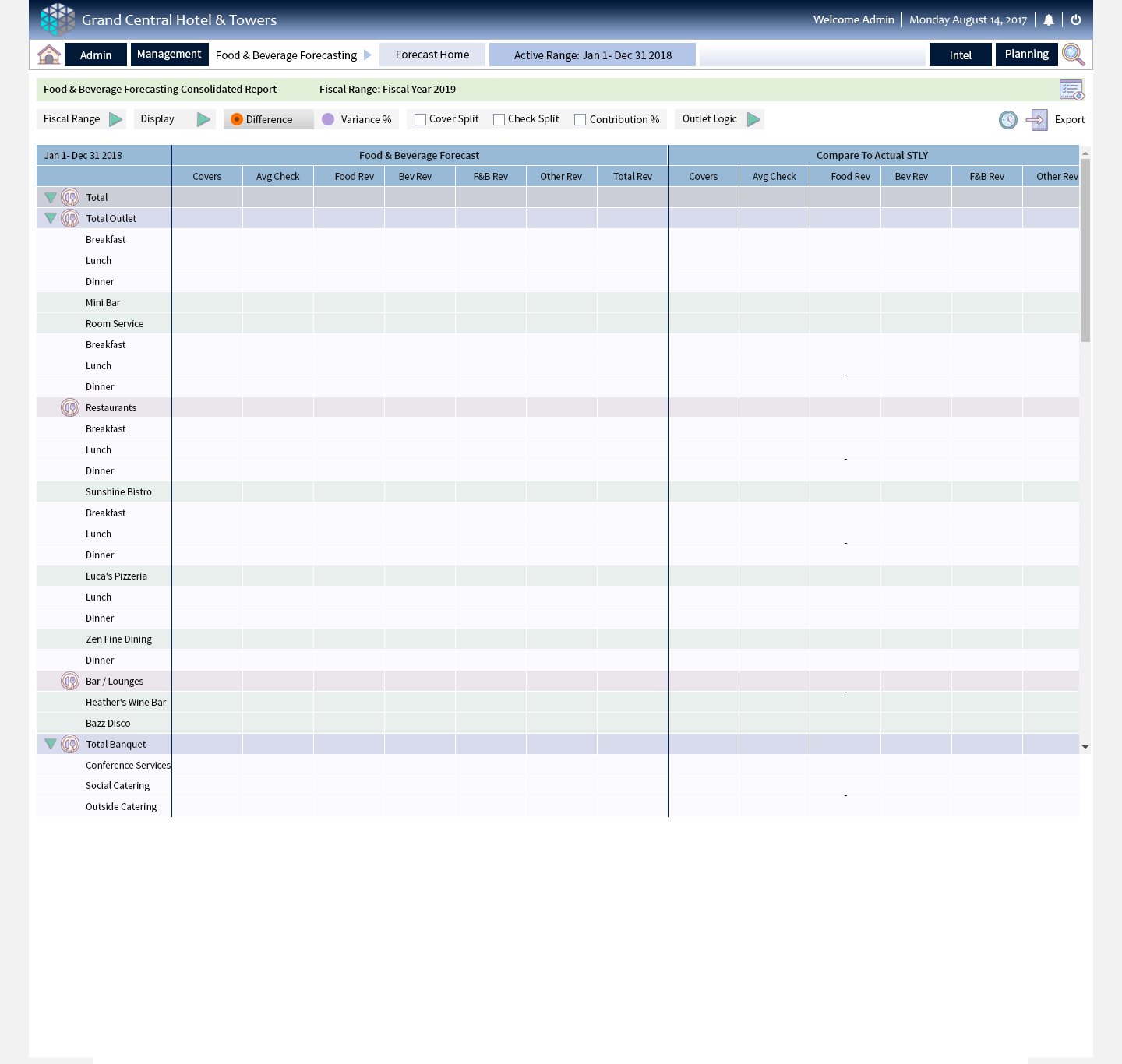1122x1064 pixels.
Task: Open the Management menu
Action: (169, 55)
